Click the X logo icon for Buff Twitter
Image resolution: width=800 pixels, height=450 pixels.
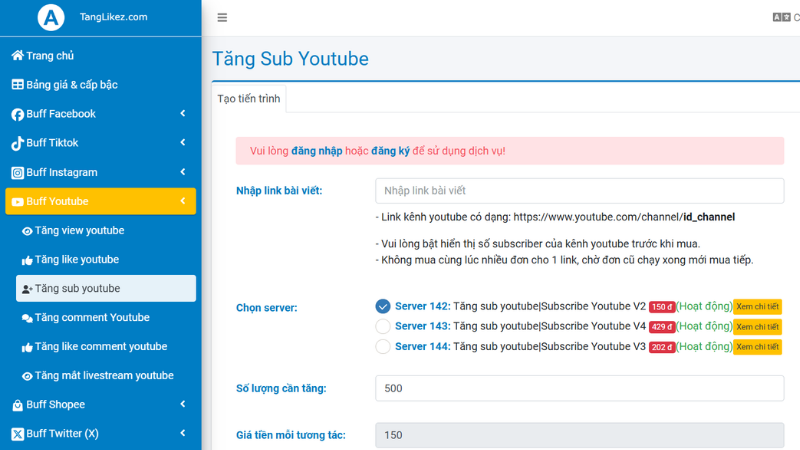(x=17, y=434)
